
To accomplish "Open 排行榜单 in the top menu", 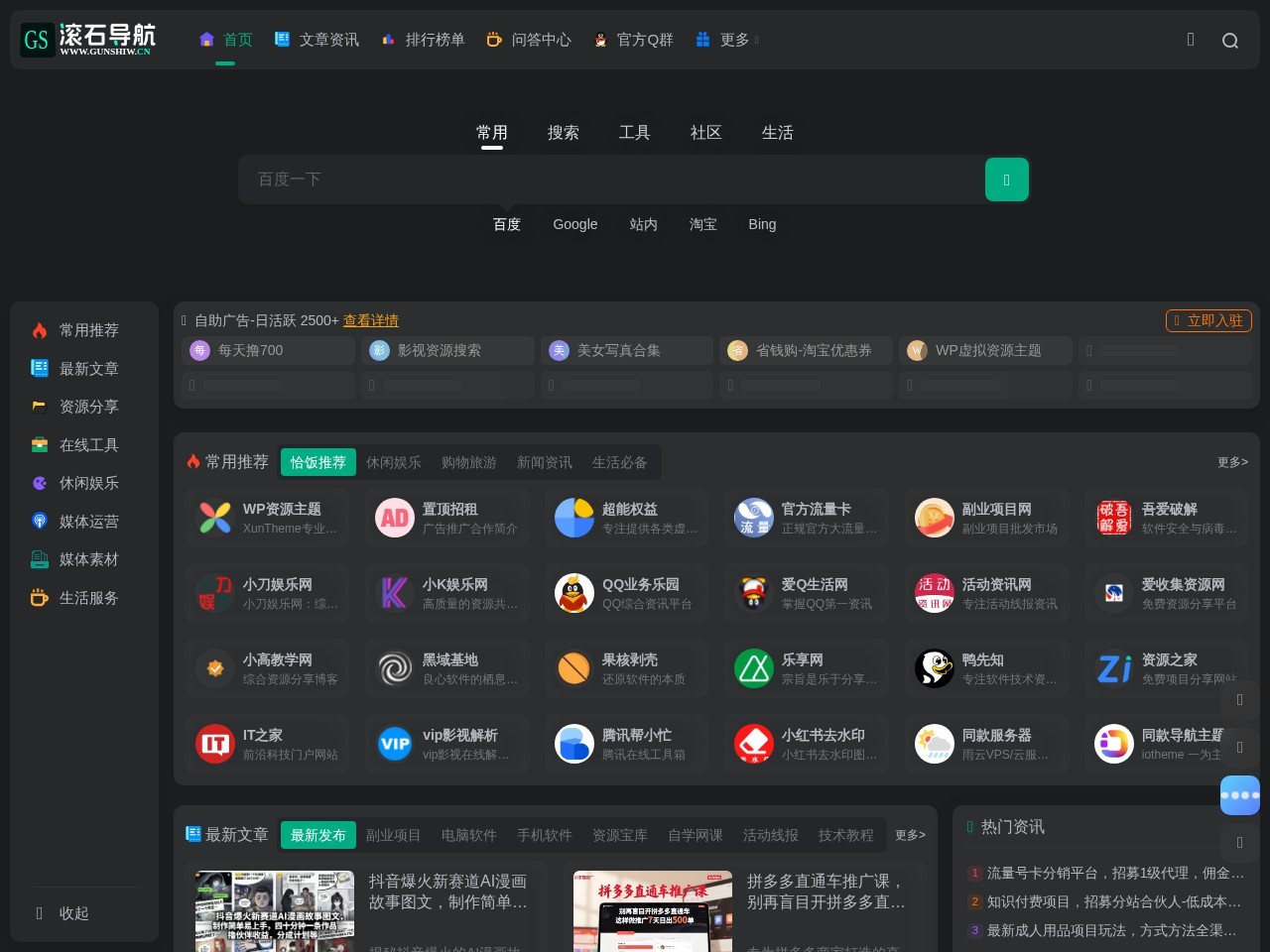I will [434, 40].
